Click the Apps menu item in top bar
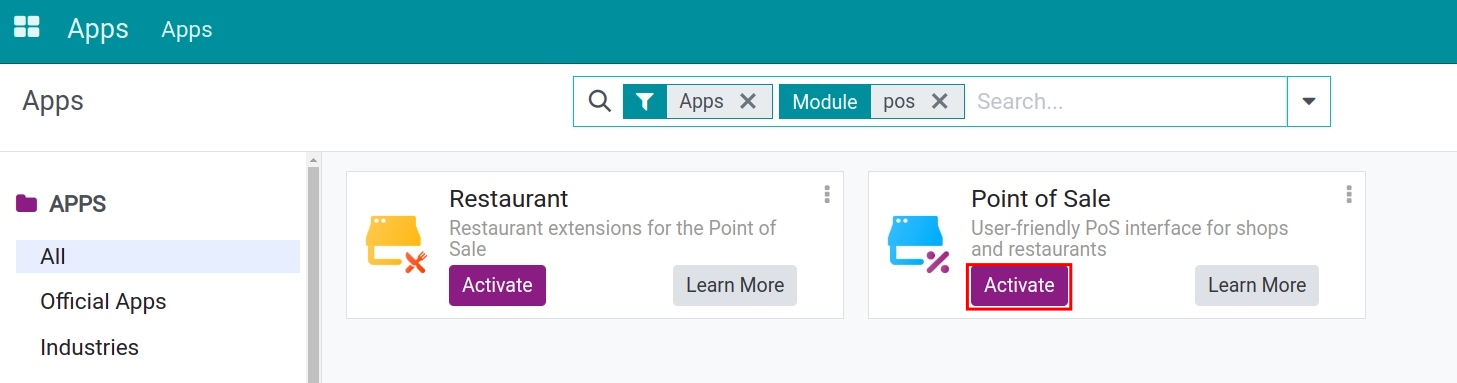1457x383 pixels. tap(187, 30)
